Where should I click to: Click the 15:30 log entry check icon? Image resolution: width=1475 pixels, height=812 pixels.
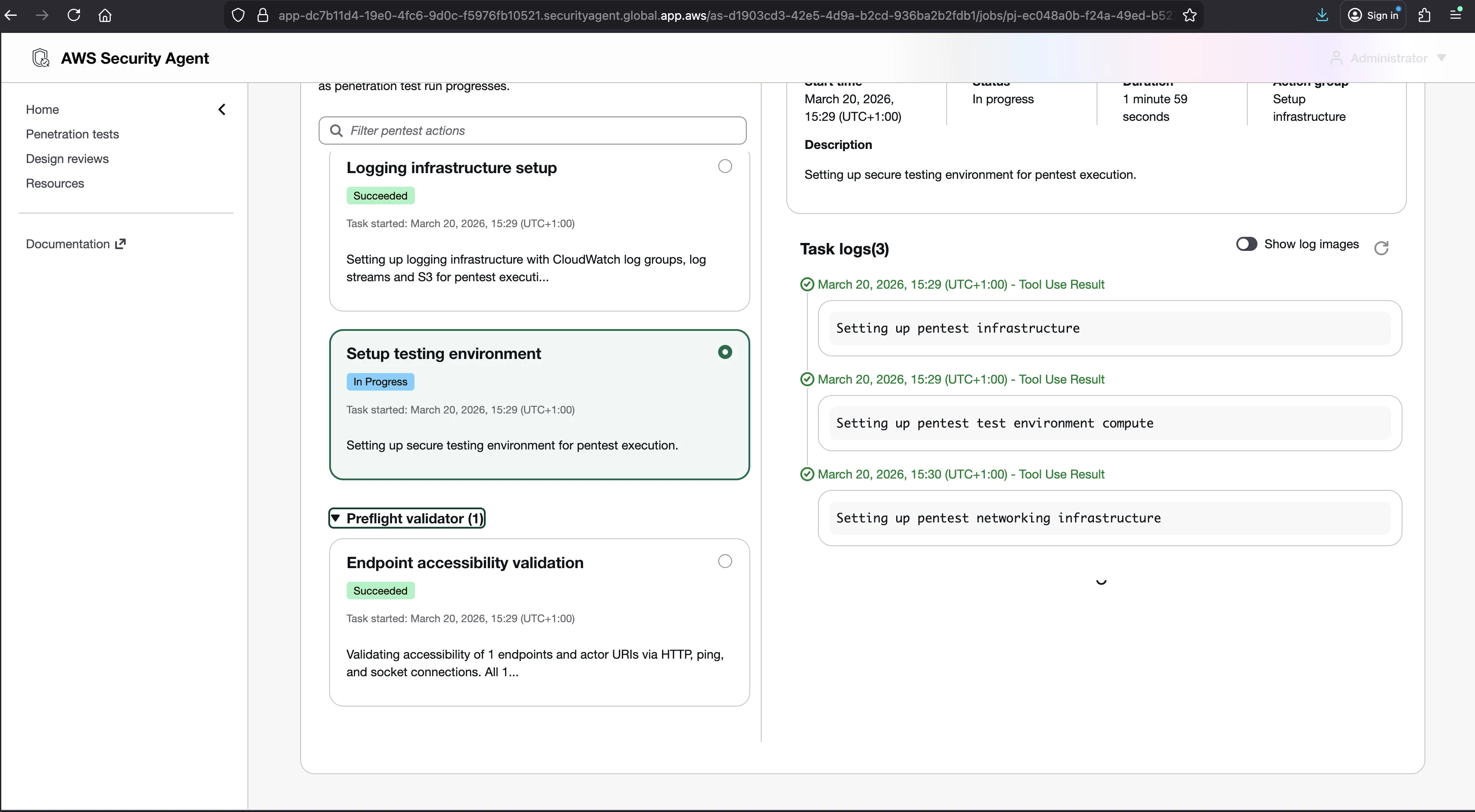click(807, 474)
